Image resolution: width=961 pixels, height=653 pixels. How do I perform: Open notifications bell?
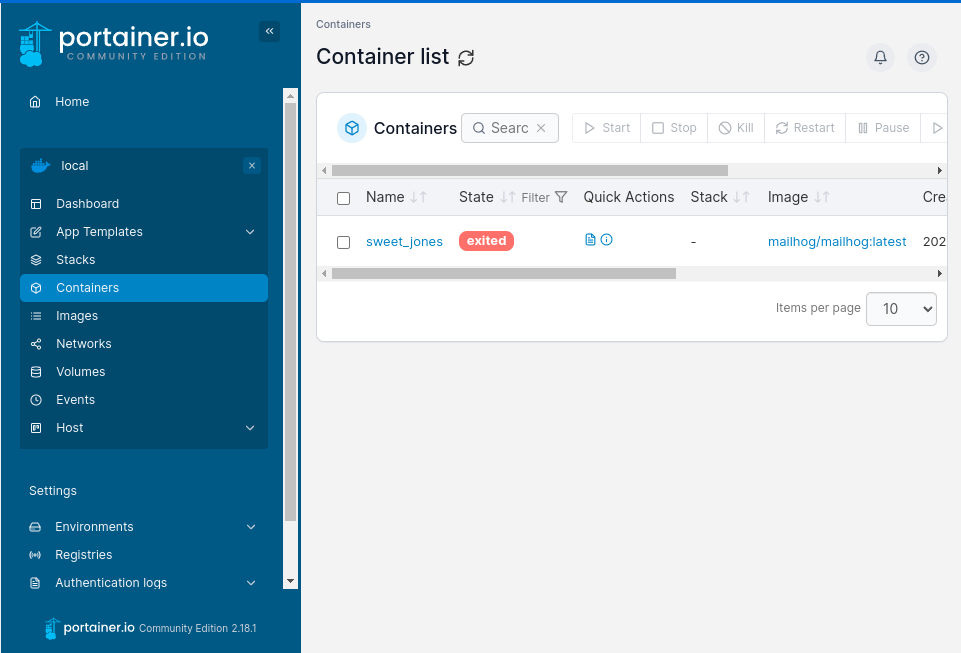[x=880, y=58]
